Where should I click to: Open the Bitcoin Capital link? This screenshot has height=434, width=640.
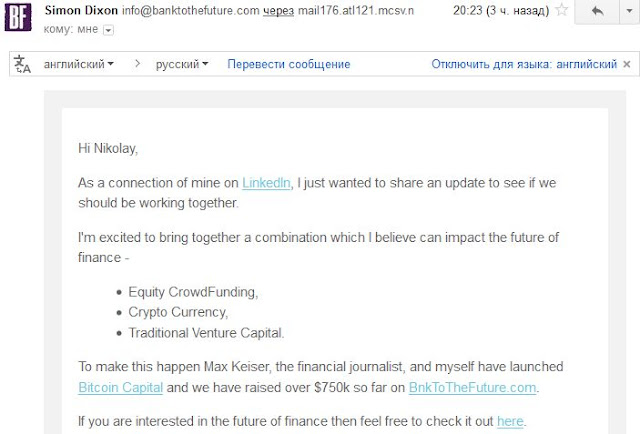[x=120, y=387]
